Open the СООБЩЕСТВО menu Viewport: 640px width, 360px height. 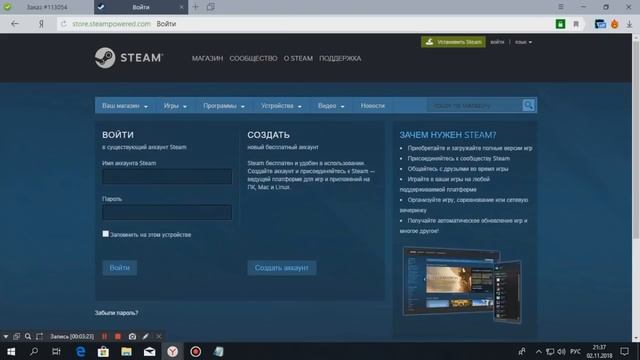click(x=253, y=58)
